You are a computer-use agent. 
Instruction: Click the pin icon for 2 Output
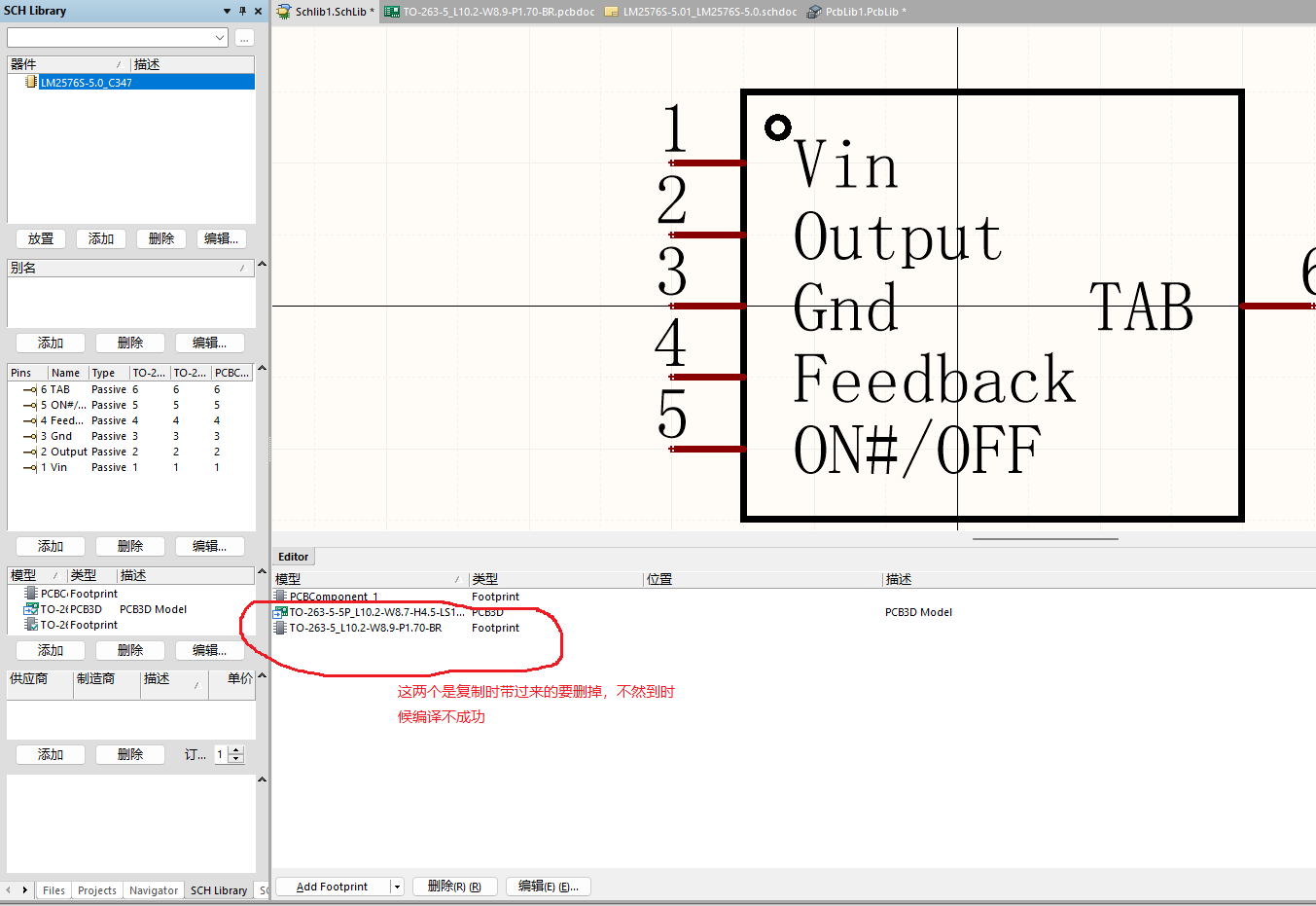coord(29,452)
